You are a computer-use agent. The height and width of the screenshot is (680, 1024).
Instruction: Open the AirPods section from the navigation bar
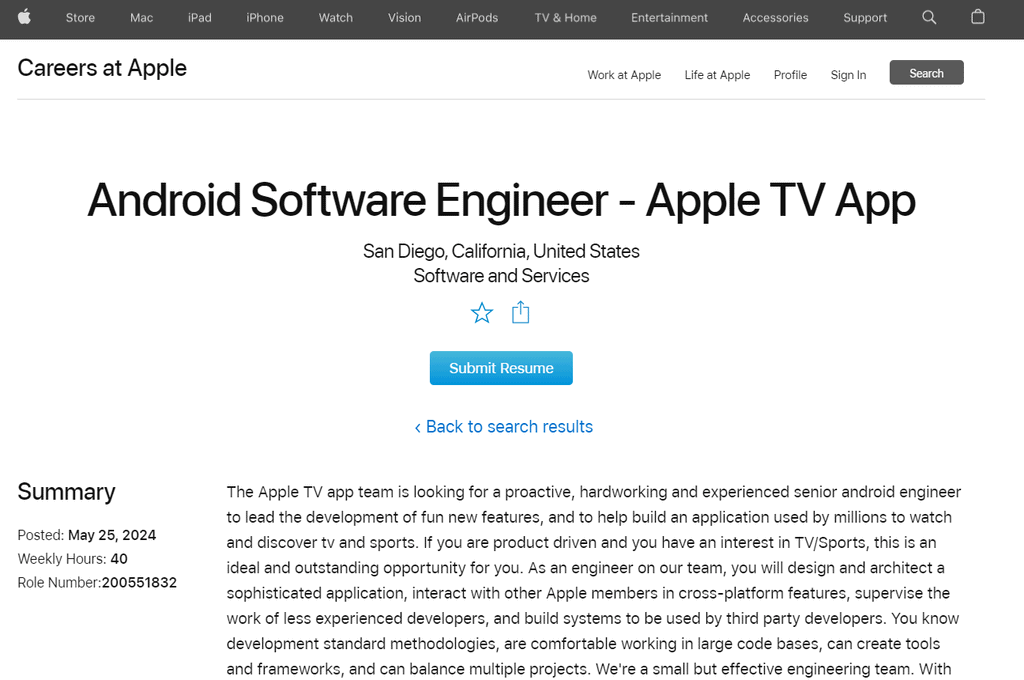tap(476, 17)
